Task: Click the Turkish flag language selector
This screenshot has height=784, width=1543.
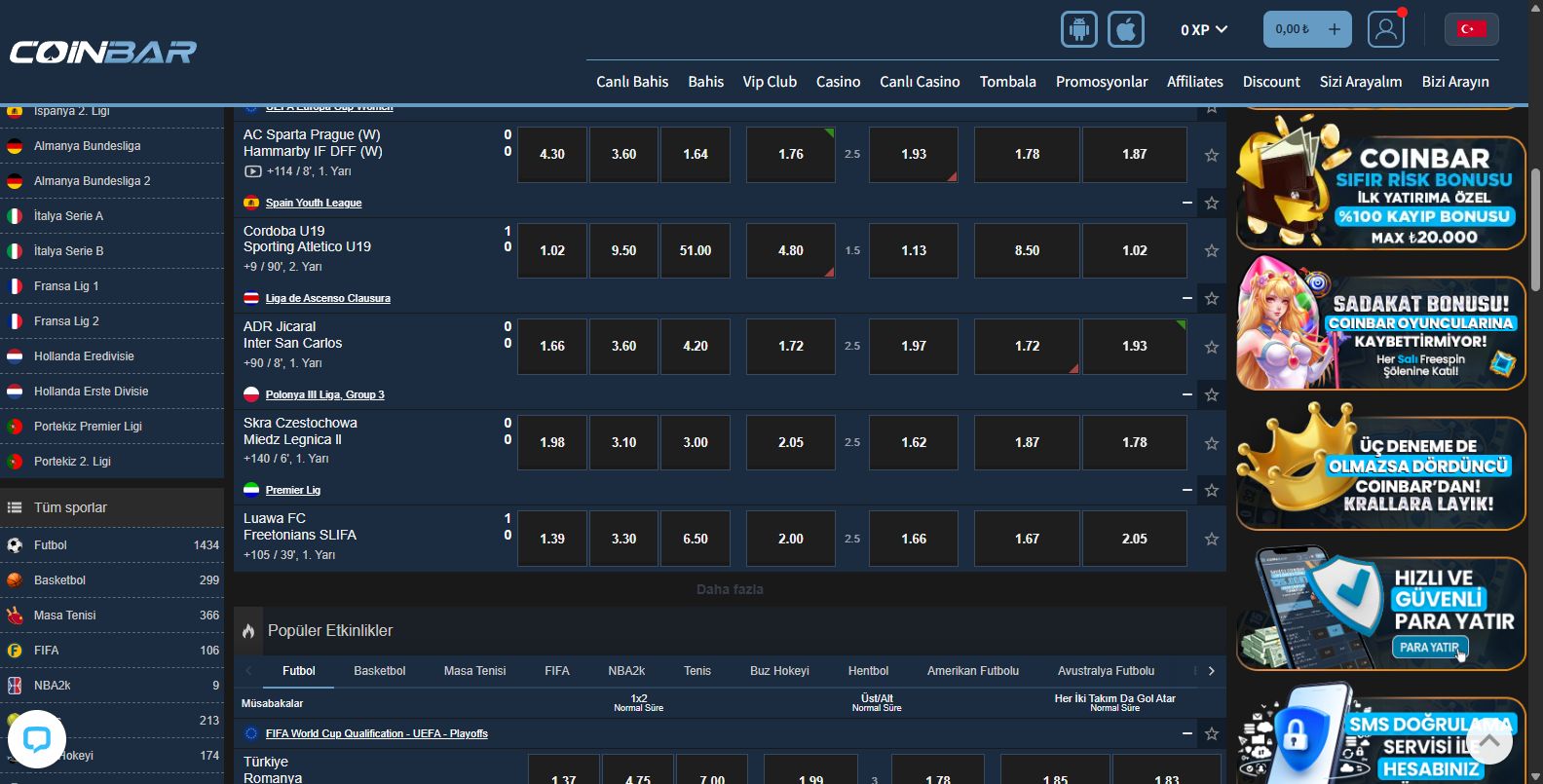Action: (x=1471, y=29)
